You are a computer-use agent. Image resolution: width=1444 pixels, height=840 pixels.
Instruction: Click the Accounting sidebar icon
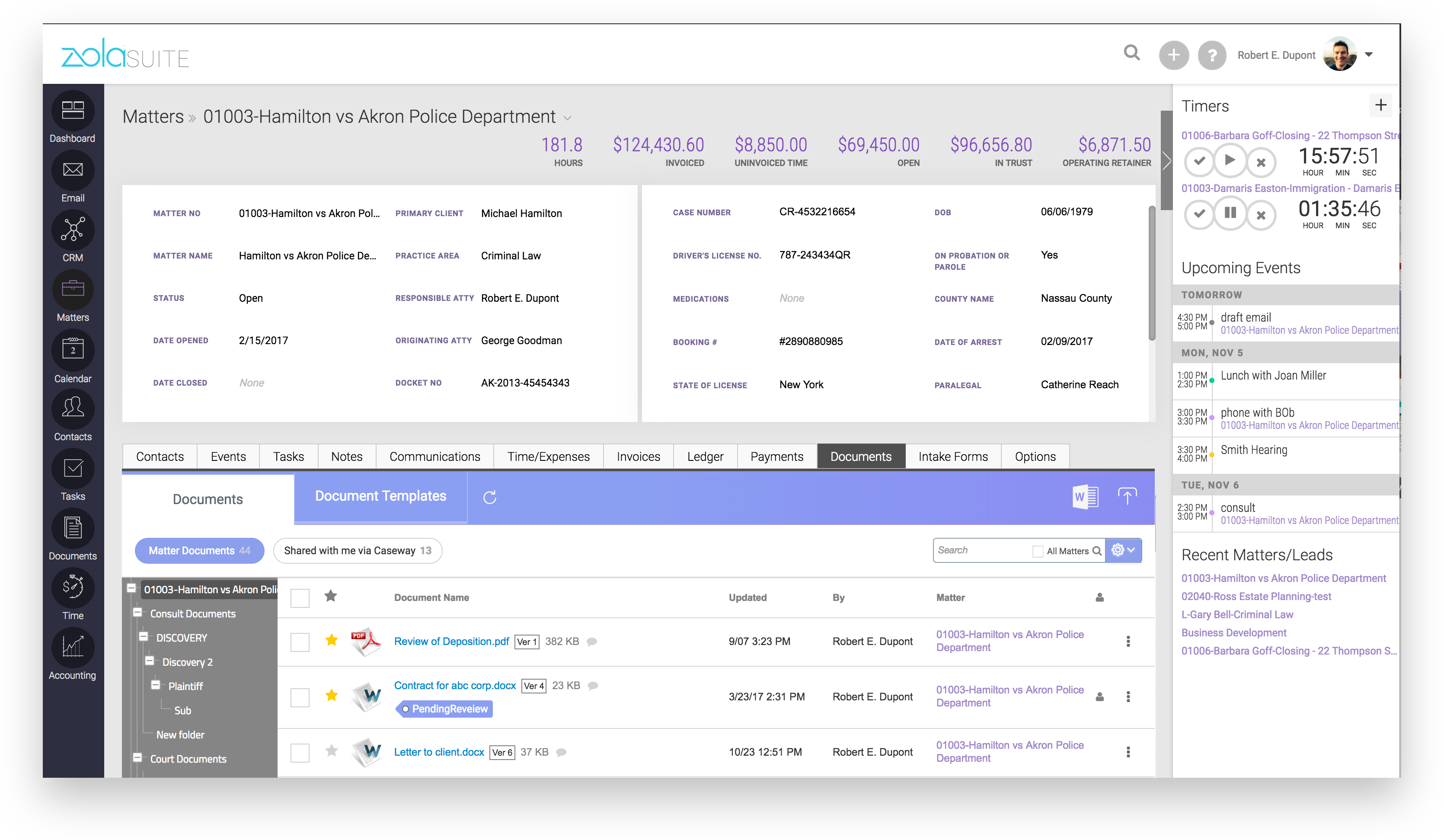pos(73,648)
